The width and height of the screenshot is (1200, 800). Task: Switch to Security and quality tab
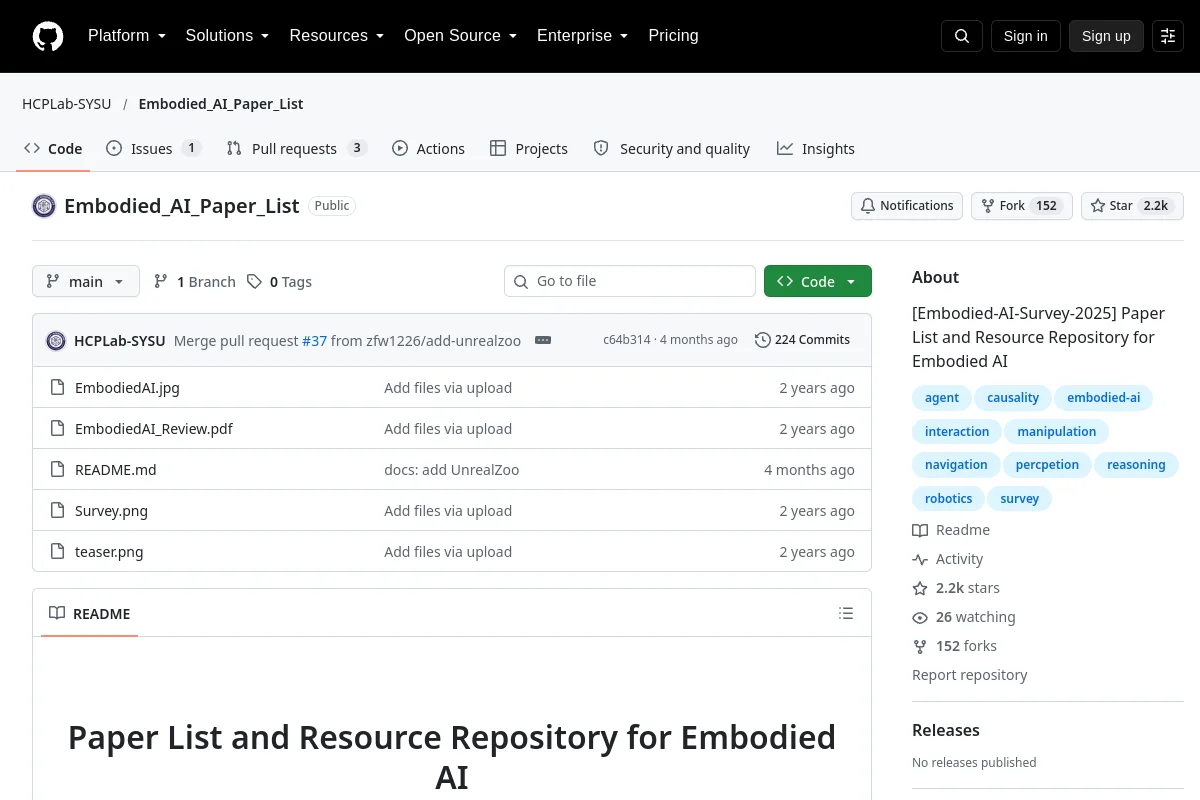[672, 149]
